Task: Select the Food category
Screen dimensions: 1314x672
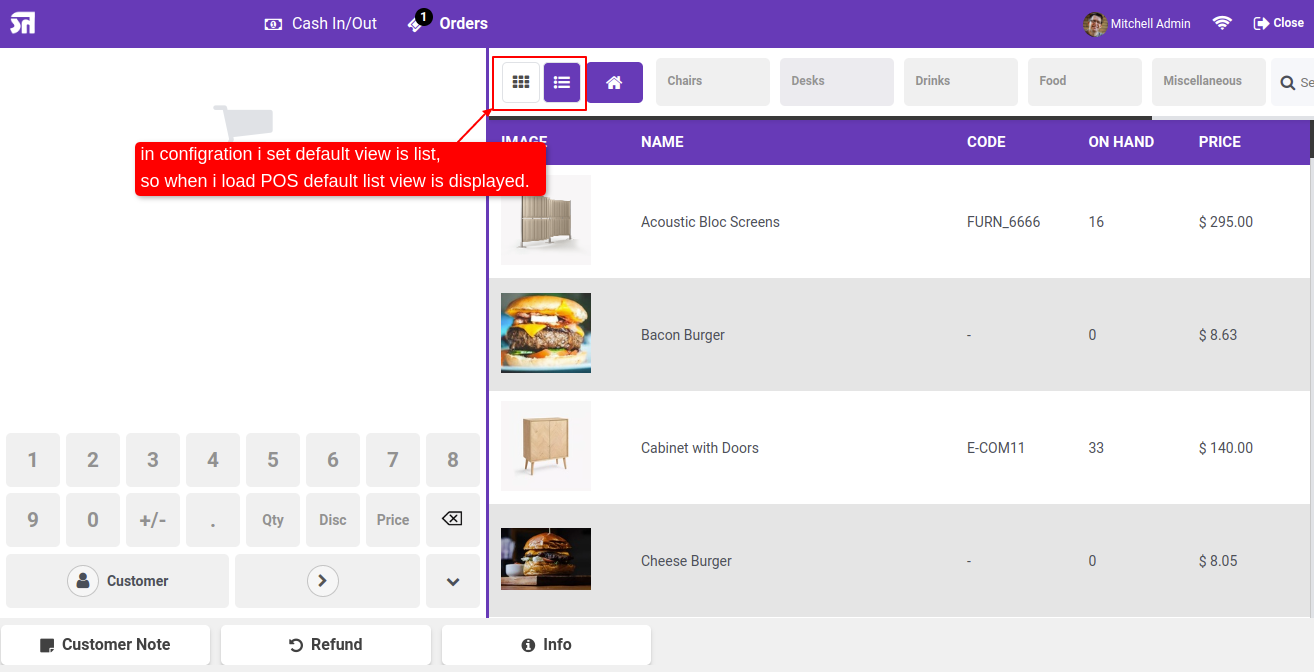Action: tap(1085, 82)
